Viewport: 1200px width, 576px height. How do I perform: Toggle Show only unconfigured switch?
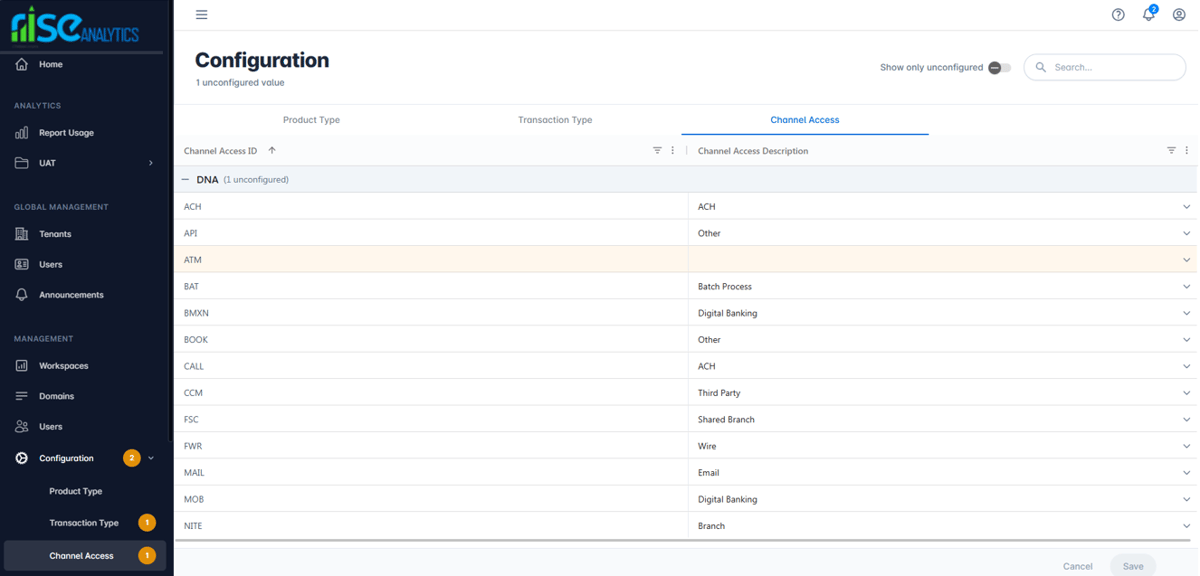[x=999, y=68]
